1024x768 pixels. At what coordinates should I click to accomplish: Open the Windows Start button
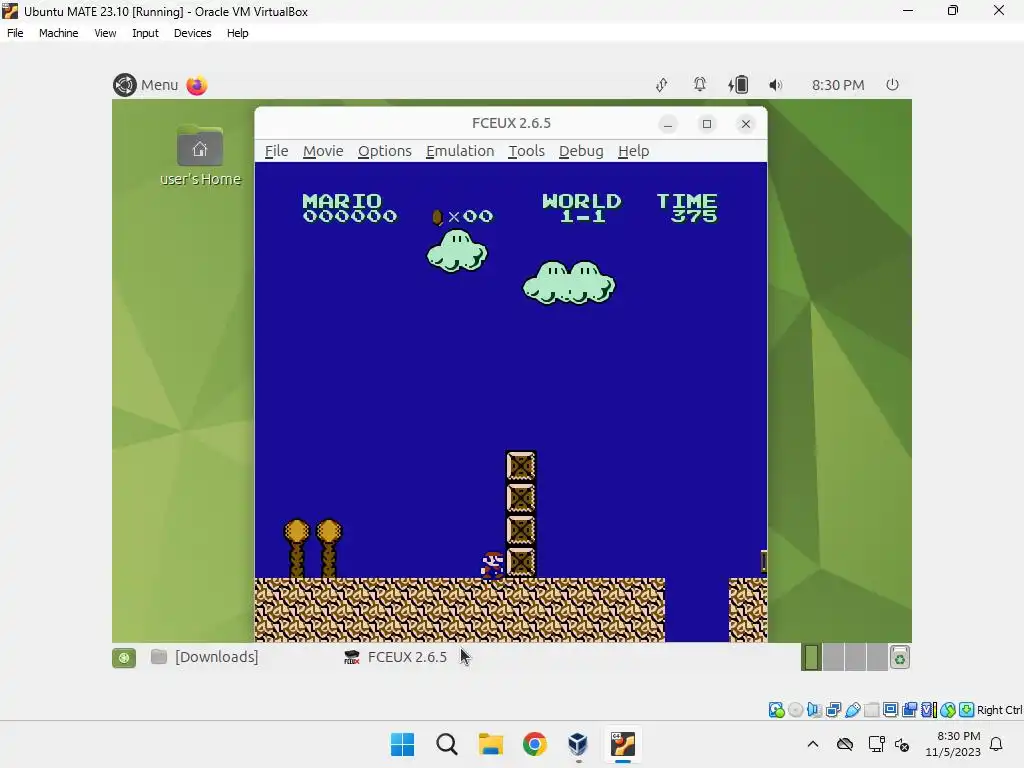coord(402,744)
